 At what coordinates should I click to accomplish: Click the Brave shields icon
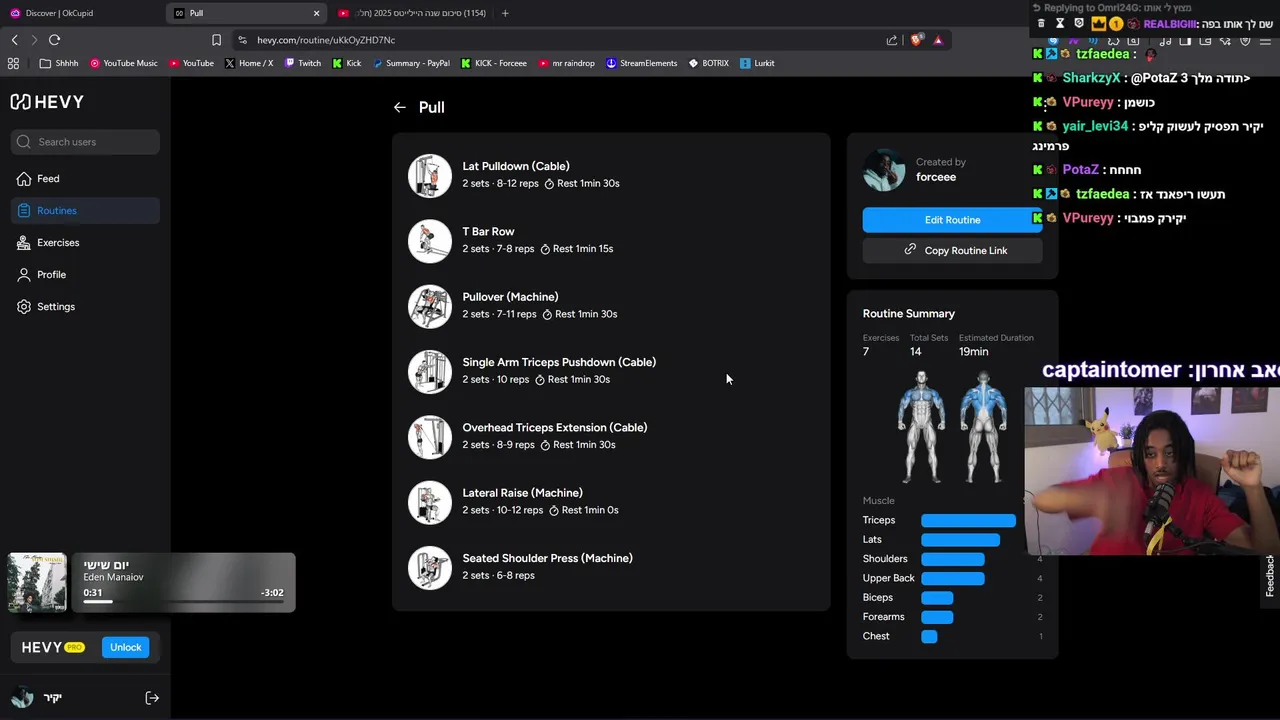click(x=916, y=40)
